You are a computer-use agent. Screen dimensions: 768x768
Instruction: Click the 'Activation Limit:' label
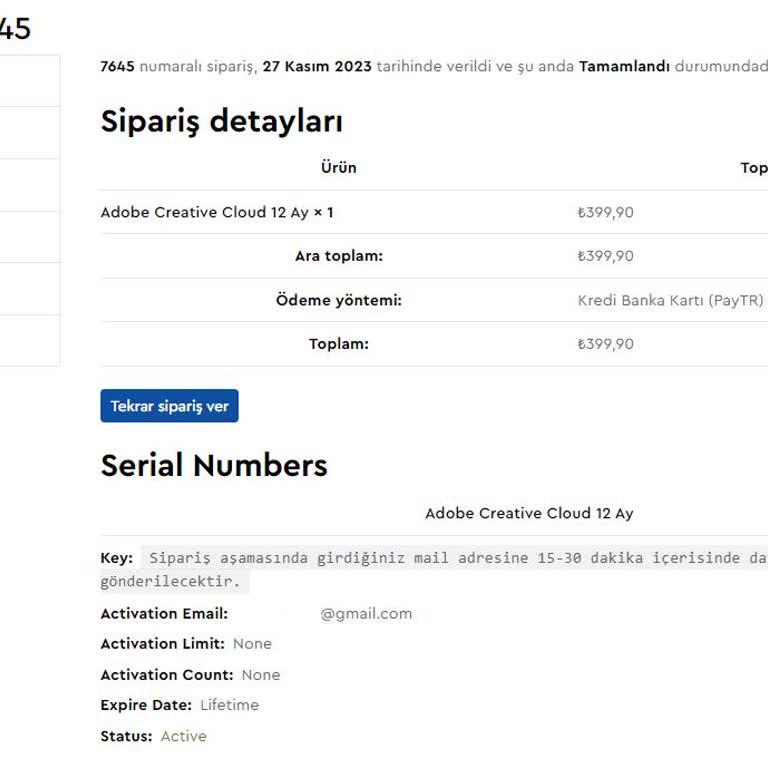coord(162,644)
